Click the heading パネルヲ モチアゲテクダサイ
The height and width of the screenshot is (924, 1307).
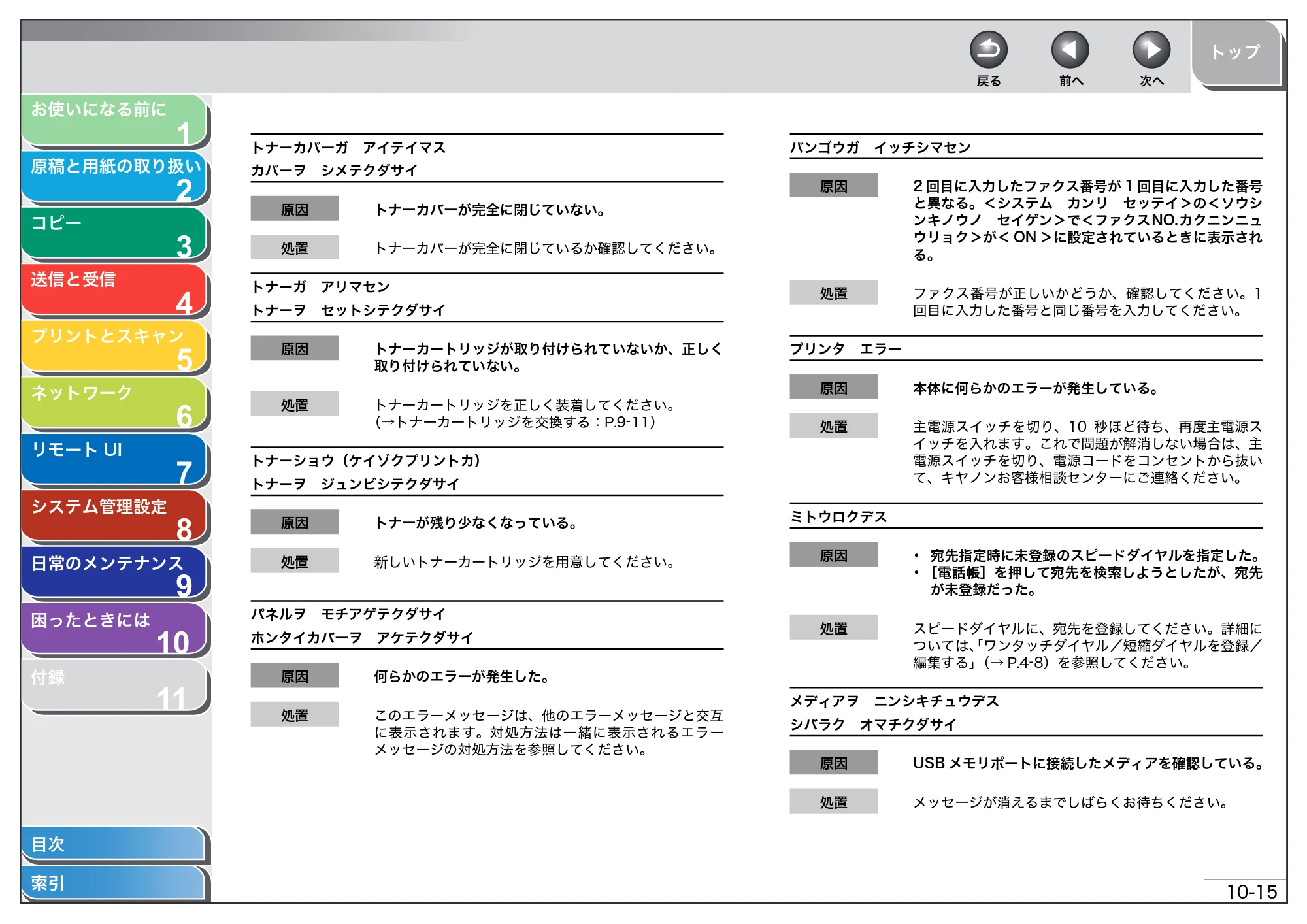348,614
